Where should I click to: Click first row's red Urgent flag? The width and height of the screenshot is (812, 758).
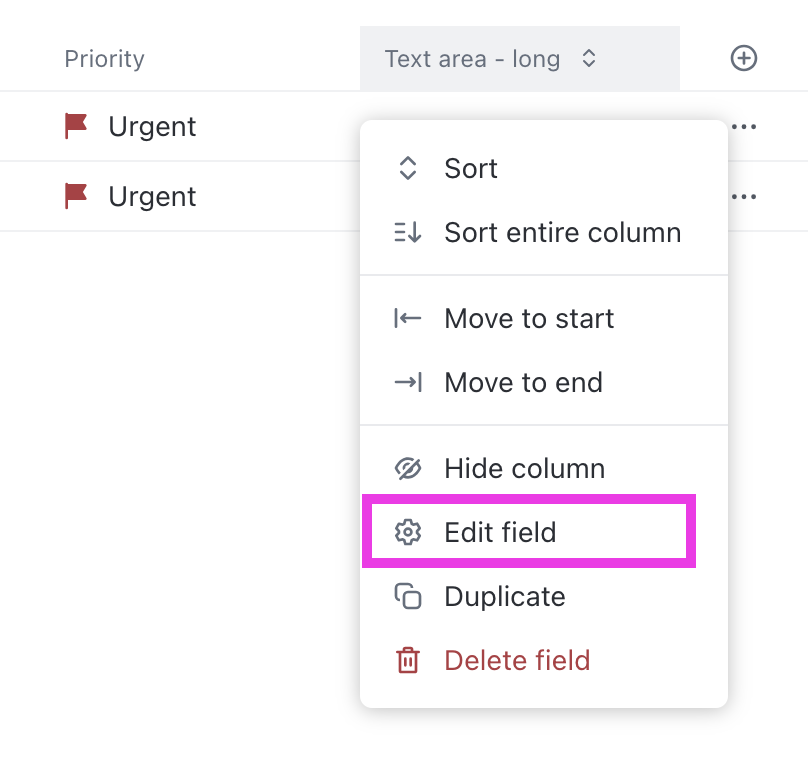coord(76,126)
